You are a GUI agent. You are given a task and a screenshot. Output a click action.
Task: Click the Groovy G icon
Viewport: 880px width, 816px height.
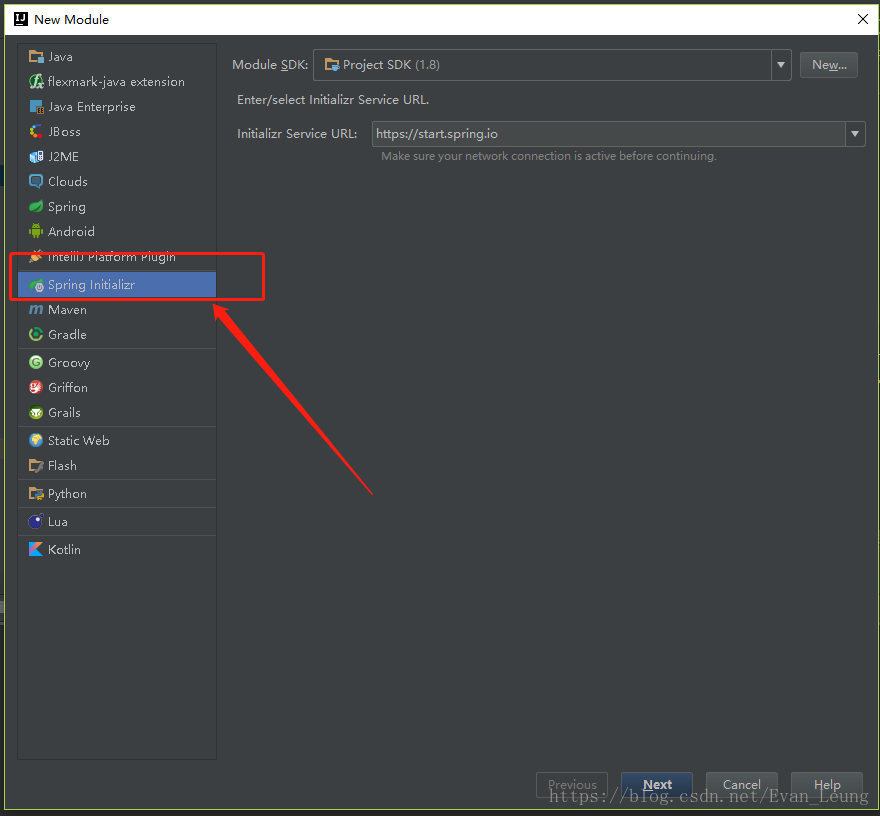pos(36,363)
